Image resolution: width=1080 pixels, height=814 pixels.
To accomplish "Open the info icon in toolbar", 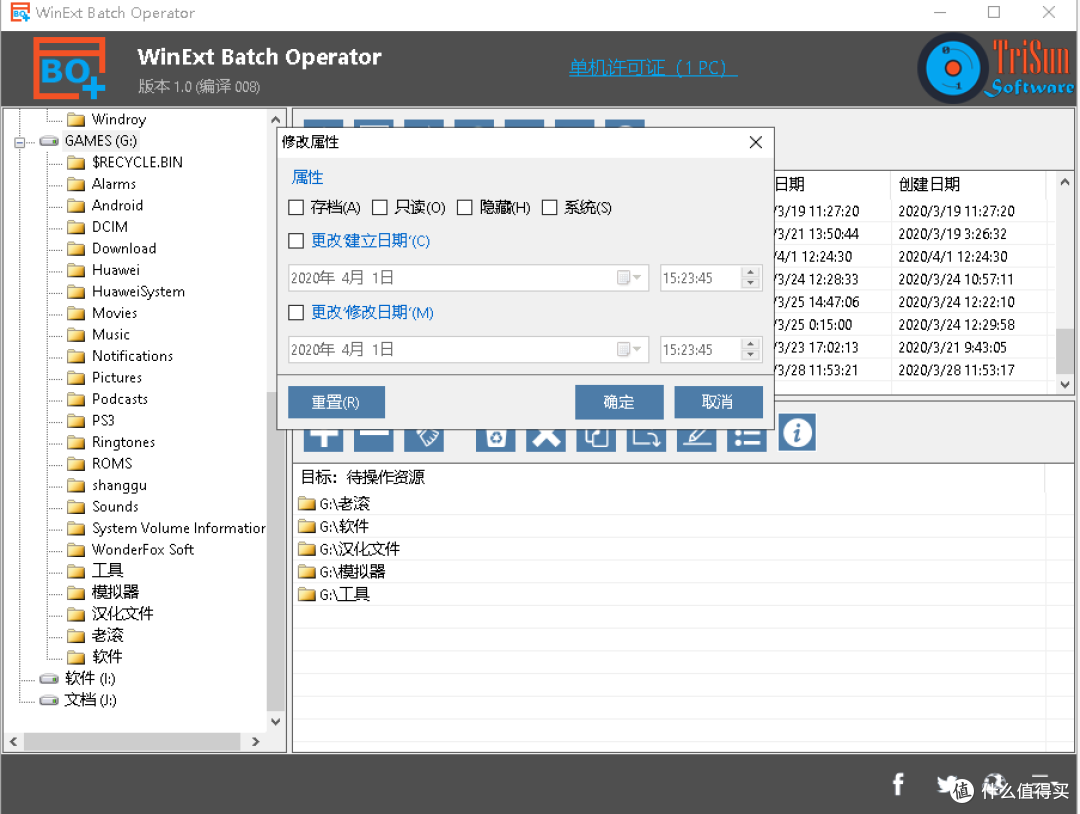I will (797, 433).
